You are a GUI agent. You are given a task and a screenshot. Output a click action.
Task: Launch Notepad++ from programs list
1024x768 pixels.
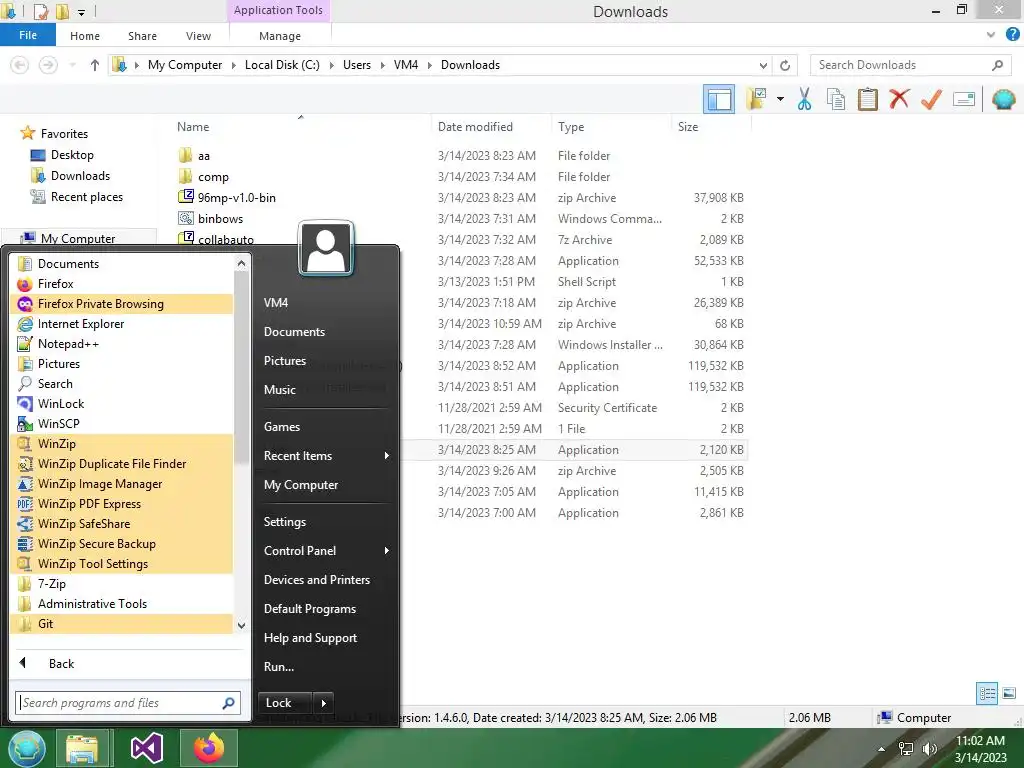click(x=122, y=344)
